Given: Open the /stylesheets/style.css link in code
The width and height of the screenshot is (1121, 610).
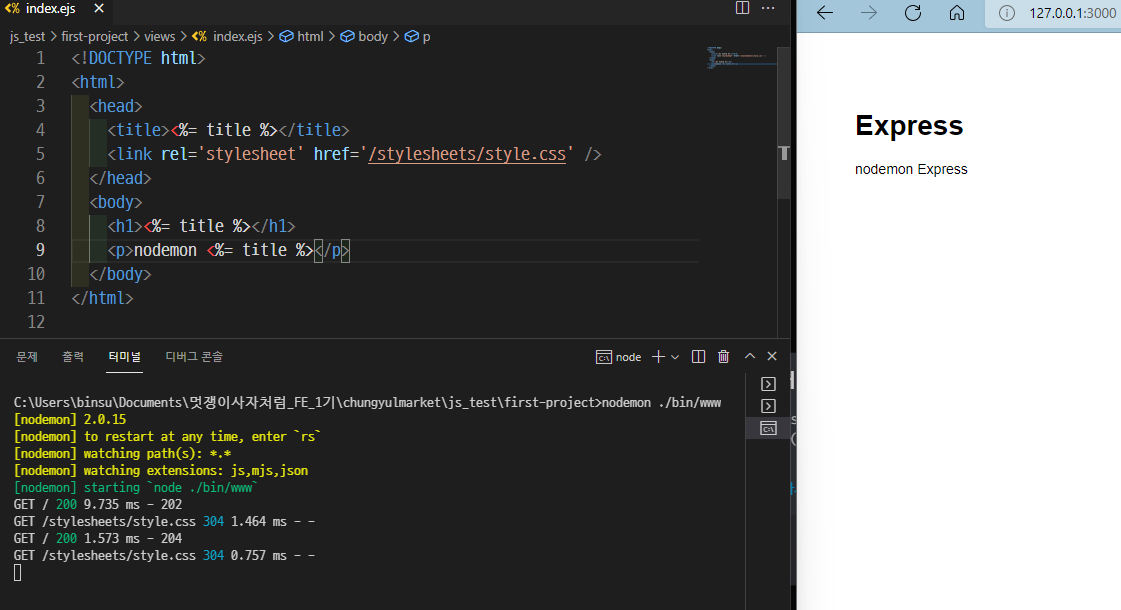Looking at the screenshot, I should 467,154.
